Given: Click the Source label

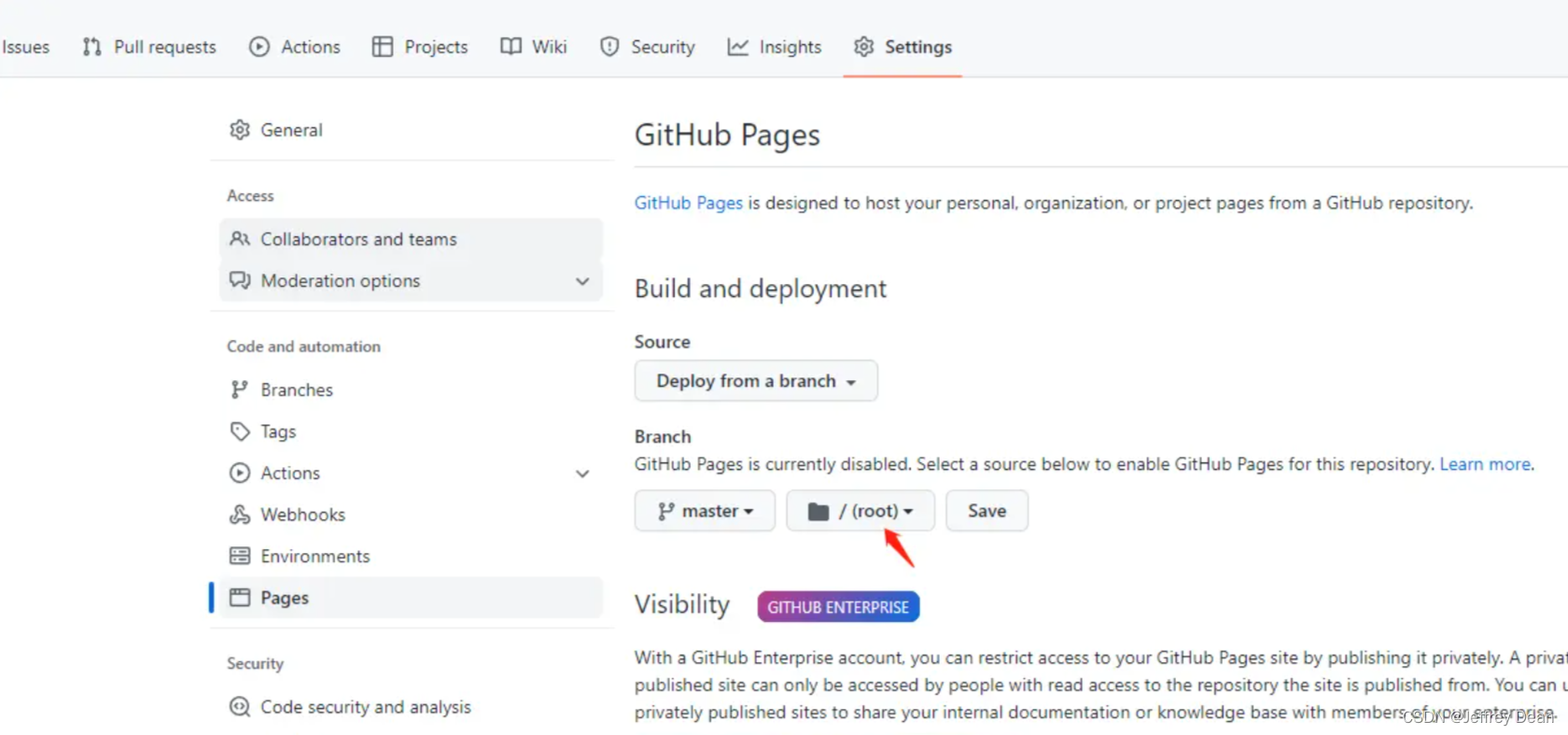Looking at the screenshot, I should point(663,342).
